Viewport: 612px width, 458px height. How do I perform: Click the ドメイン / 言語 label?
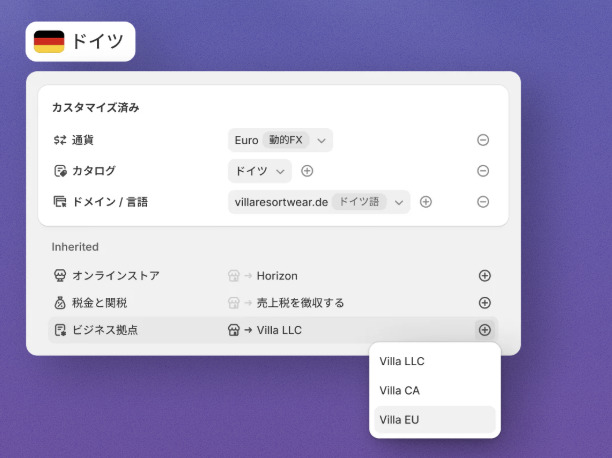tap(110, 202)
